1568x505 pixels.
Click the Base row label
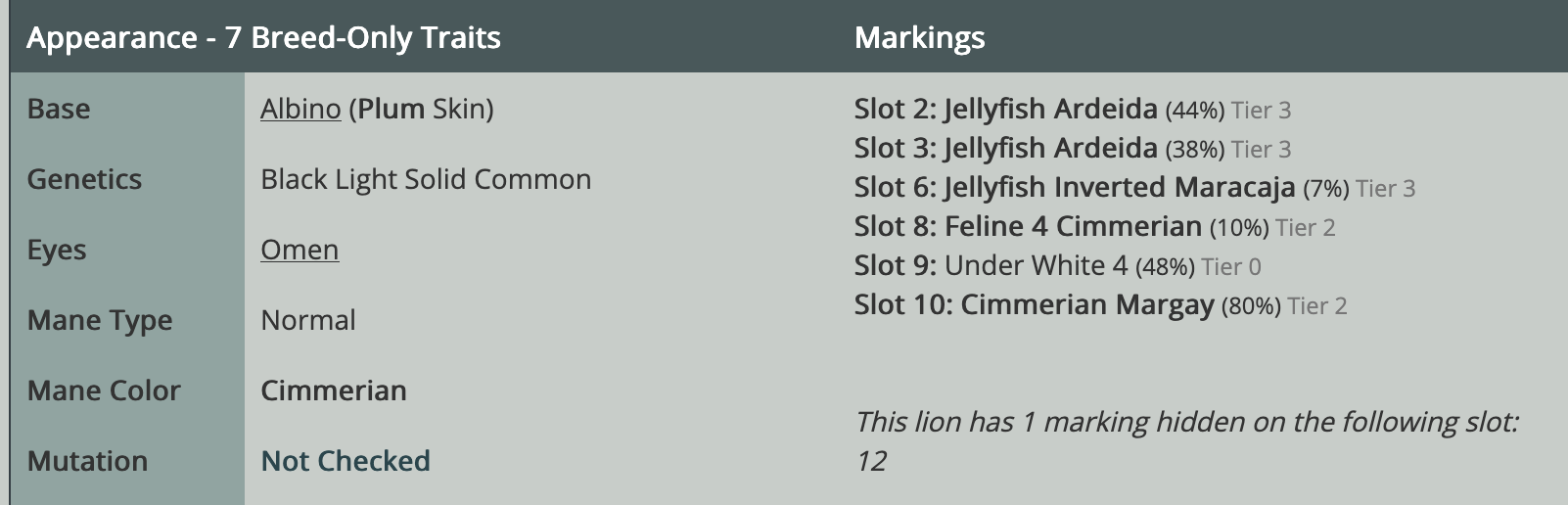click(59, 109)
